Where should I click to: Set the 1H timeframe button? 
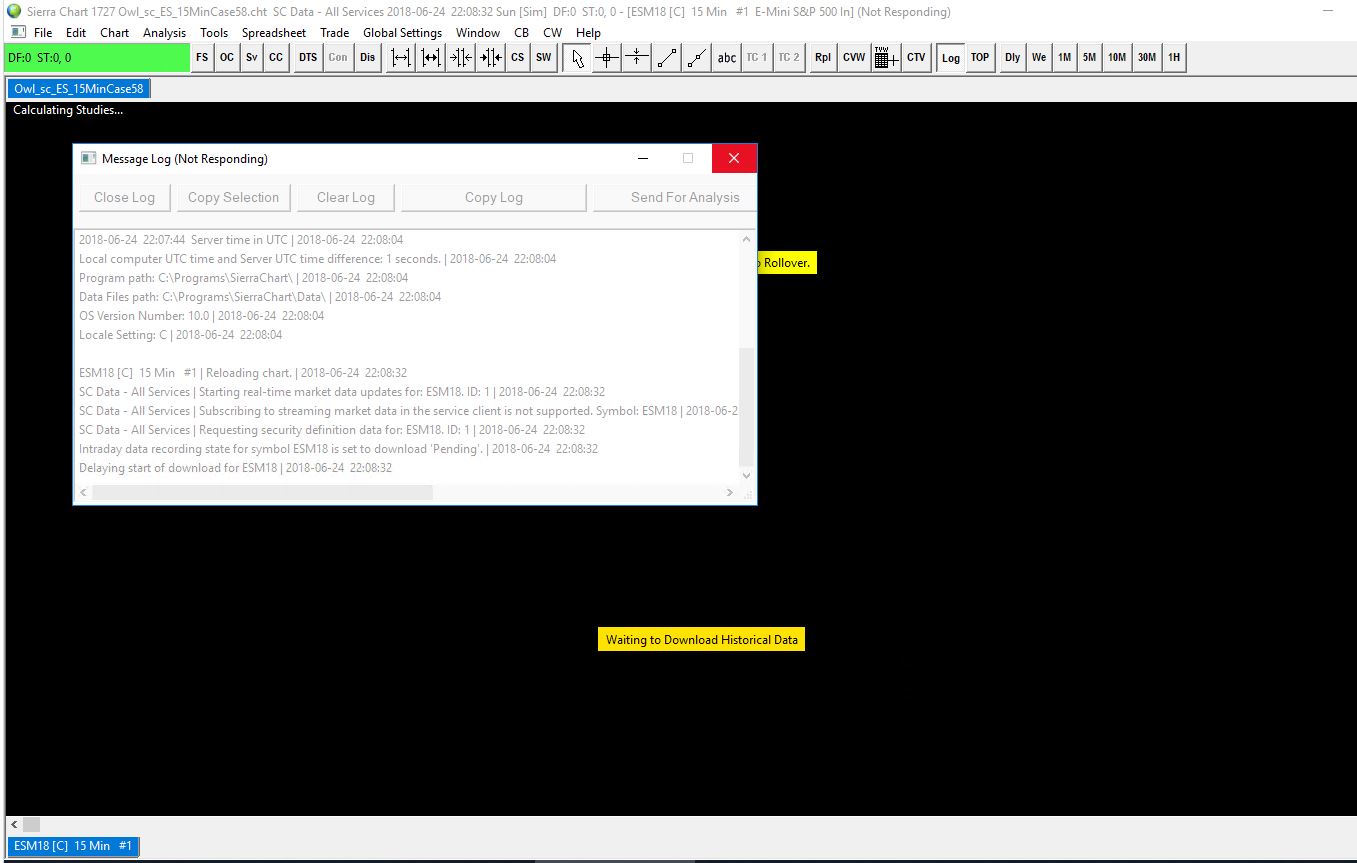tap(1174, 58)
